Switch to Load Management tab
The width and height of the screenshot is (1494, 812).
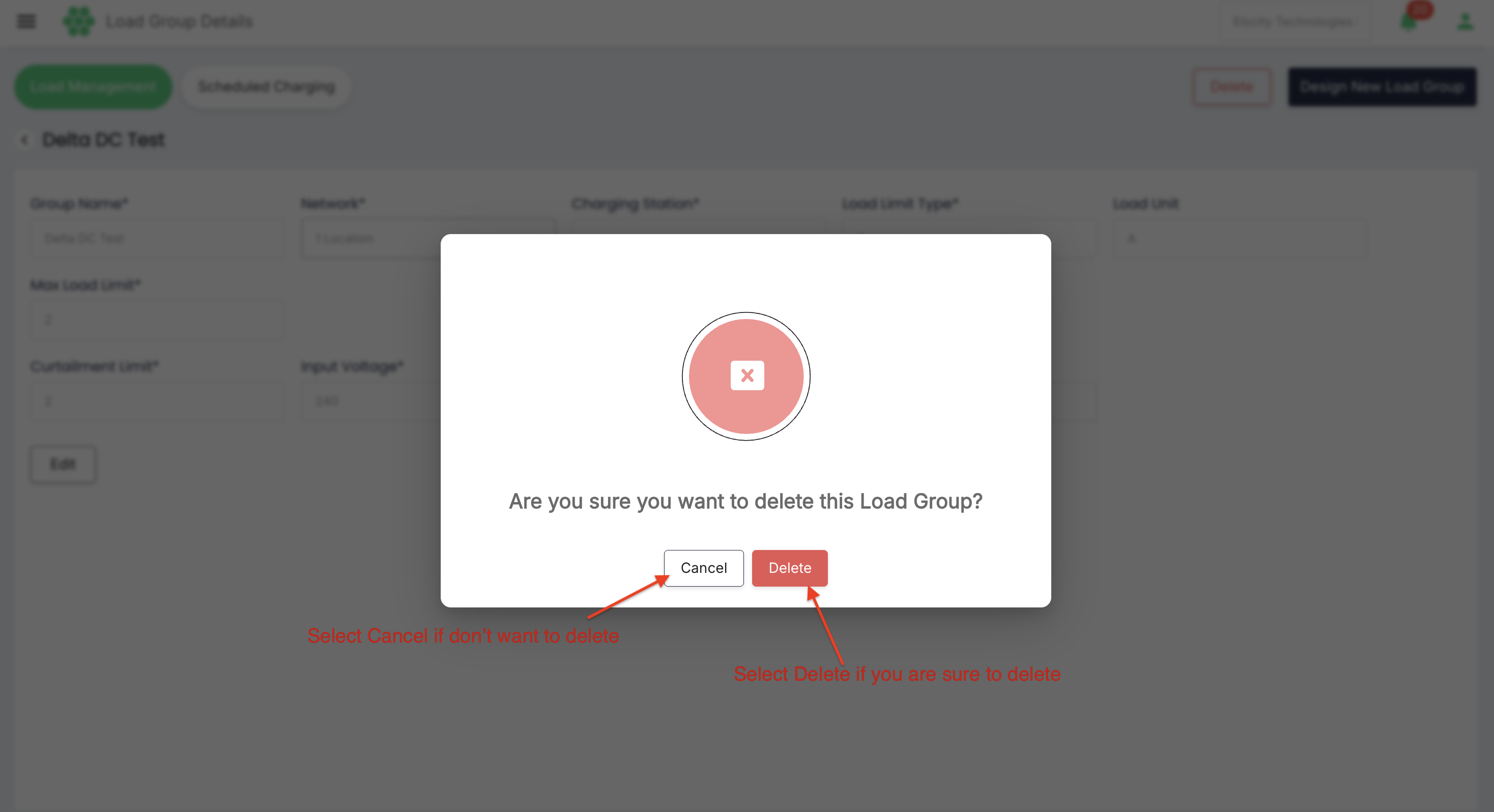(x=94, y=86)
